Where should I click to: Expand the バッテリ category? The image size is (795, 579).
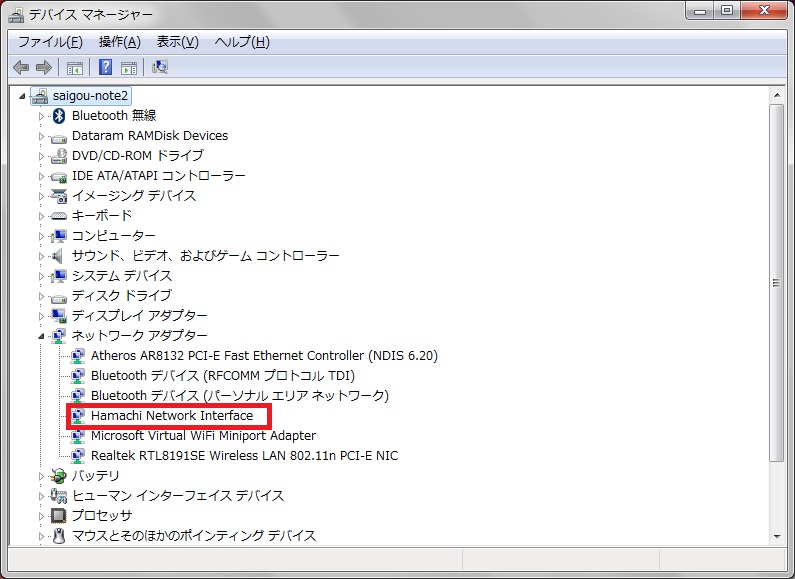point(41,476)
